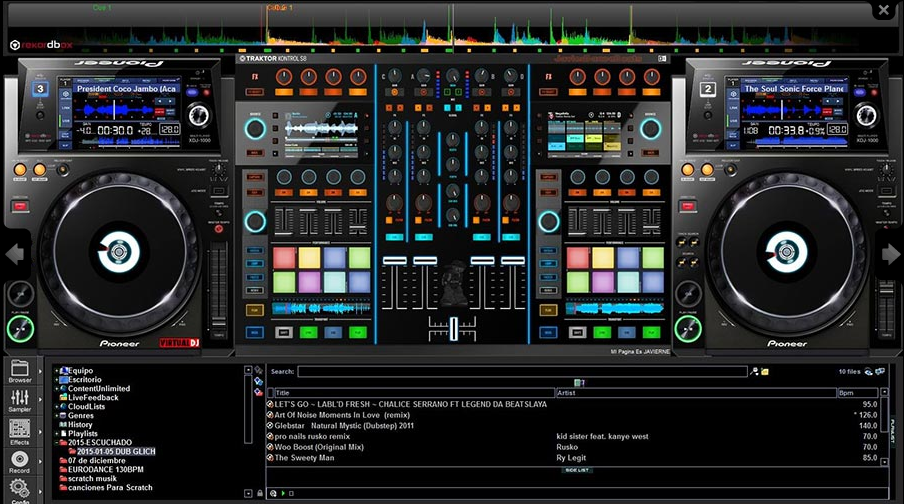Click the left skin navigation arrow
Image resolution: width=904 pixels, height=504 pixels.
pyautogui.click(x=14, y=253)
